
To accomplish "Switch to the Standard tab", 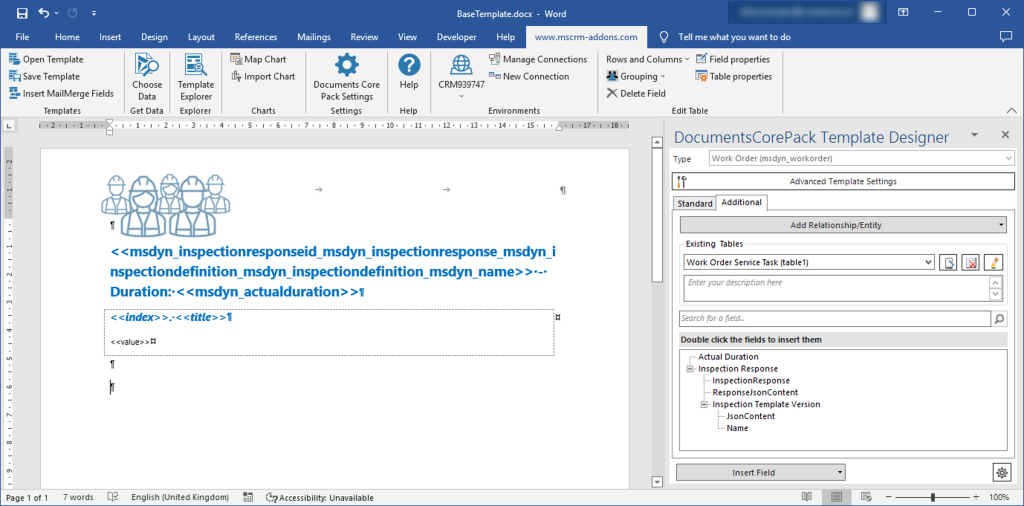I will pos(694,204).
